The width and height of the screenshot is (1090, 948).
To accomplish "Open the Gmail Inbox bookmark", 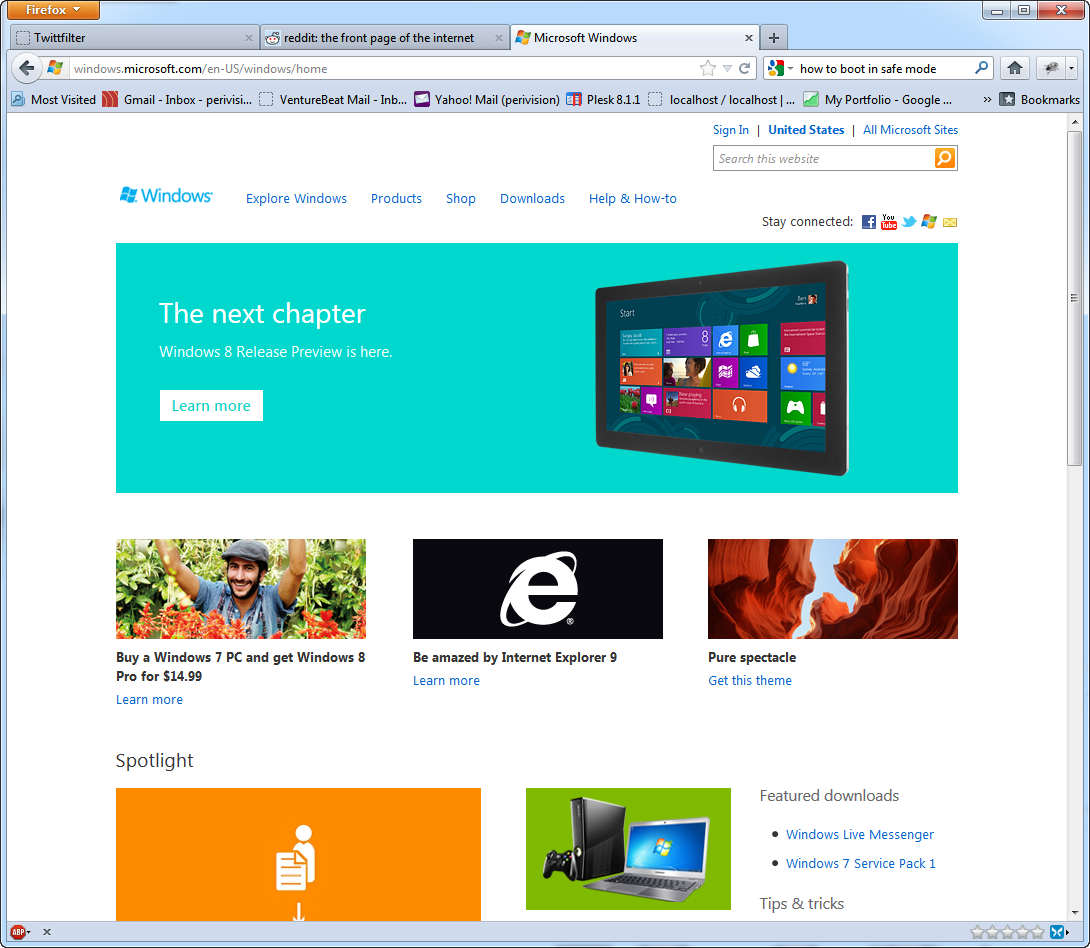I will (x=177, y=99).
